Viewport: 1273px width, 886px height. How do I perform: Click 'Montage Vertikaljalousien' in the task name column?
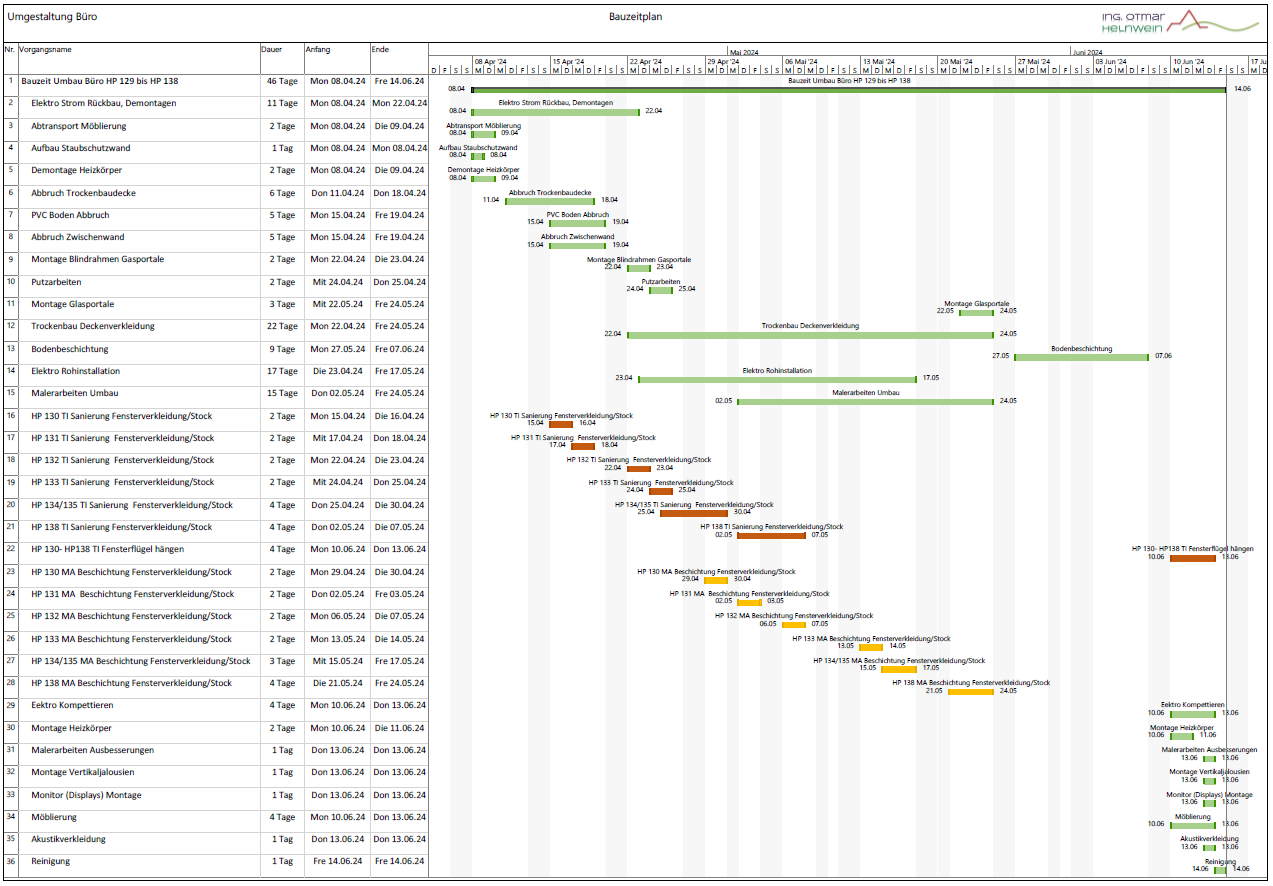(x=82, y=772)
